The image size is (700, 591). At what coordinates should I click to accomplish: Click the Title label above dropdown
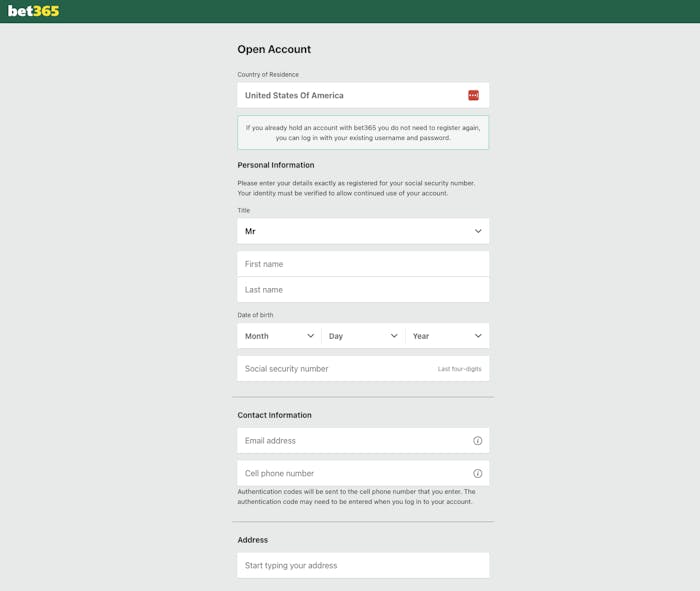coord(244,210)
